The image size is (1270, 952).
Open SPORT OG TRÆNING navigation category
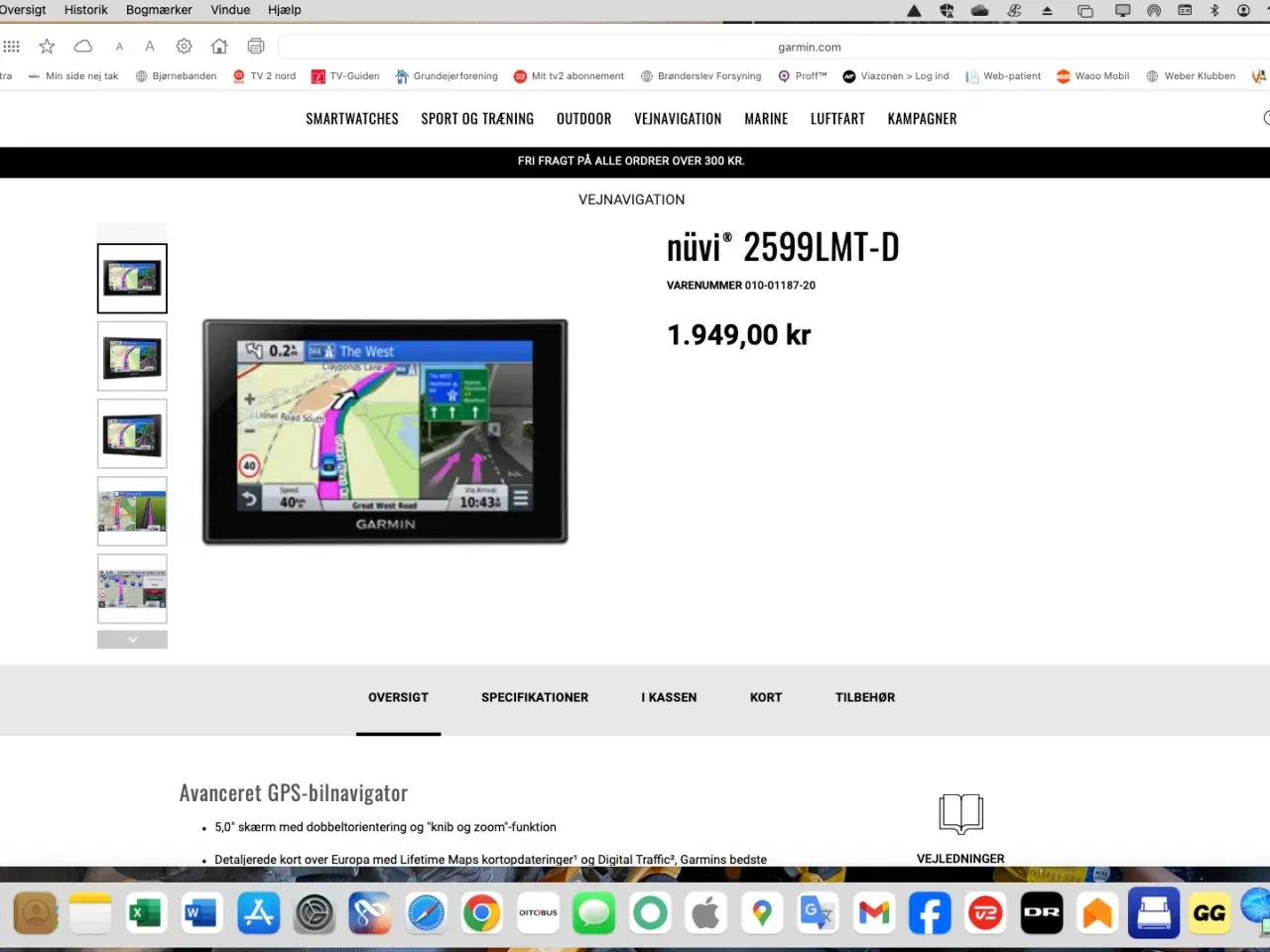pyautogui.click(x=477, y=119)
